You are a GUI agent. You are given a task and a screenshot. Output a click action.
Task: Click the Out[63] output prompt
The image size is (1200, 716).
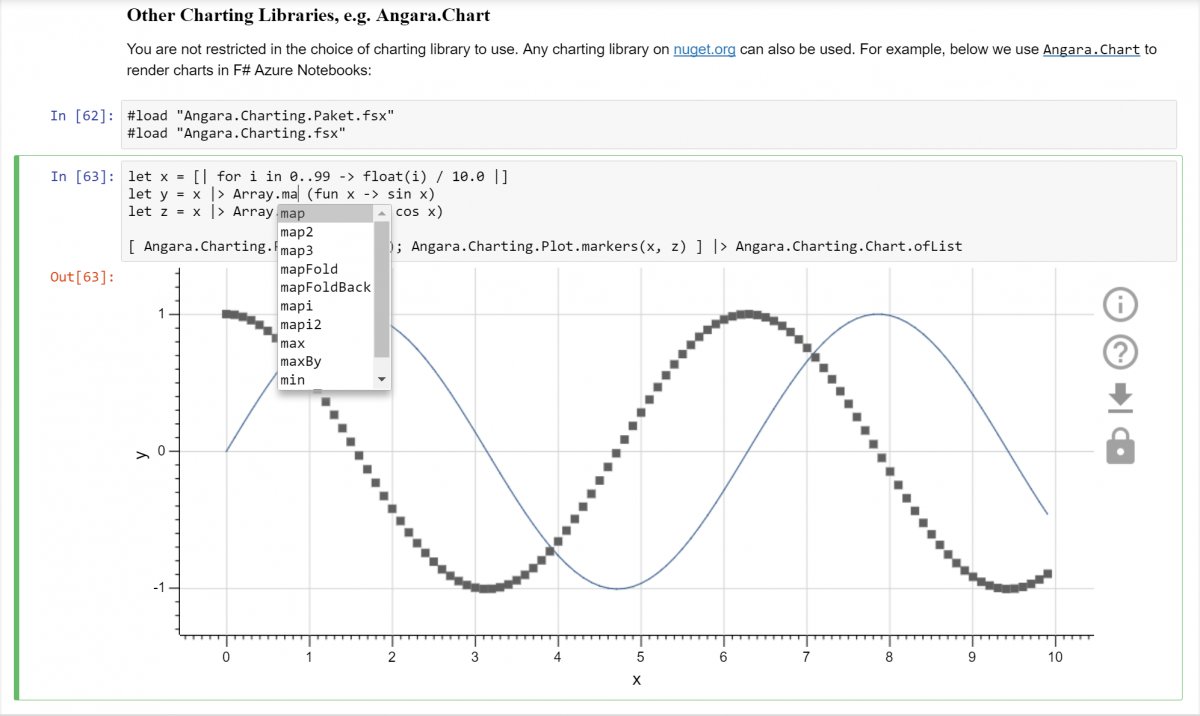82,276
